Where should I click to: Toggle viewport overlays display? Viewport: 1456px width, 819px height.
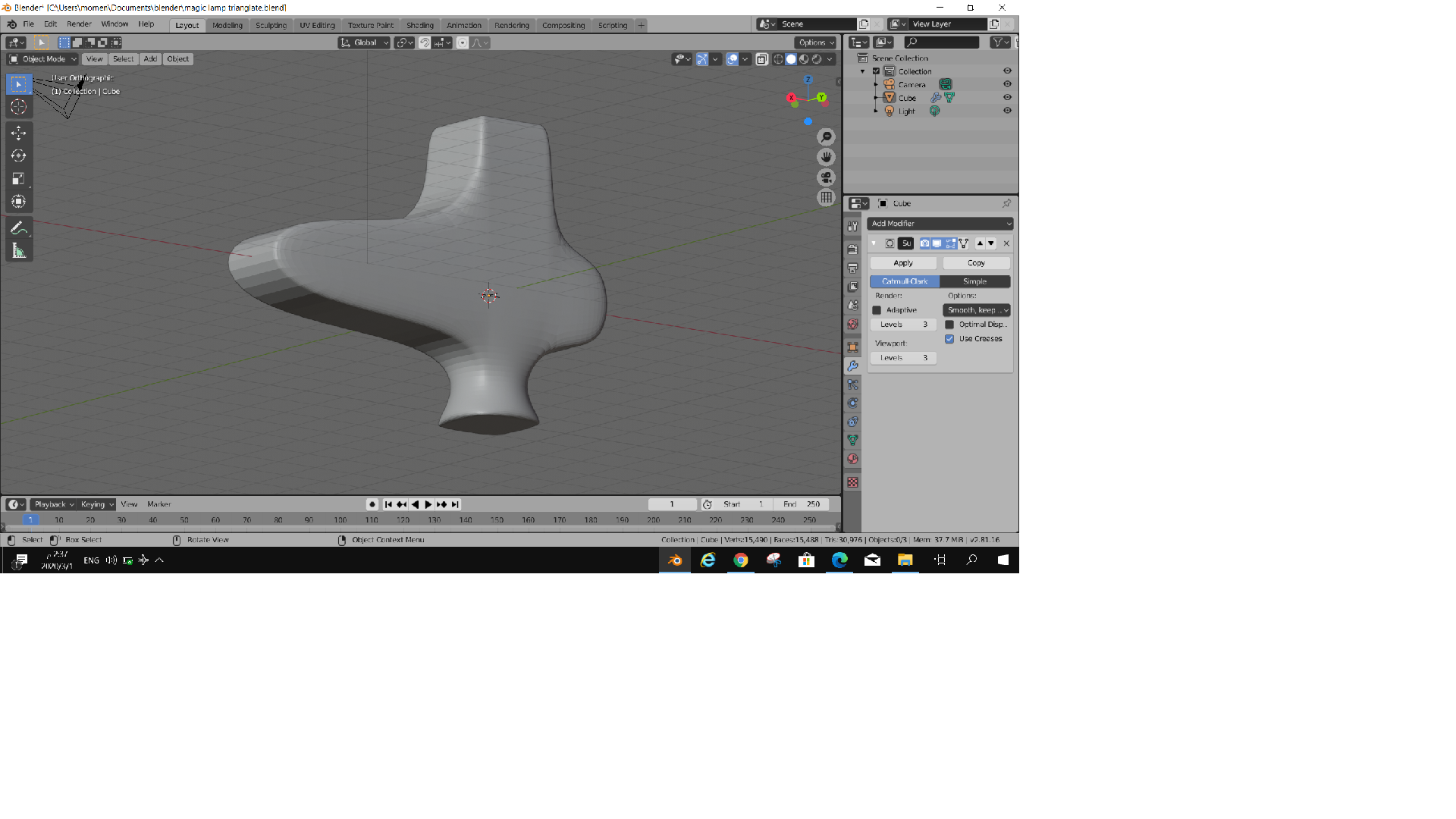pyautogui.click(x=732, y=59)
